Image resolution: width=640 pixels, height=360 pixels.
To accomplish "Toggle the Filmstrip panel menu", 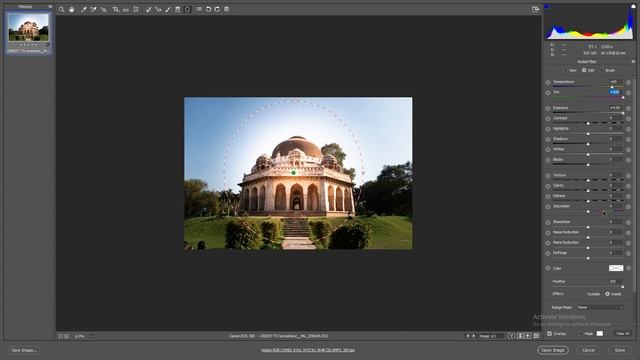I will [x=50, y=7].
